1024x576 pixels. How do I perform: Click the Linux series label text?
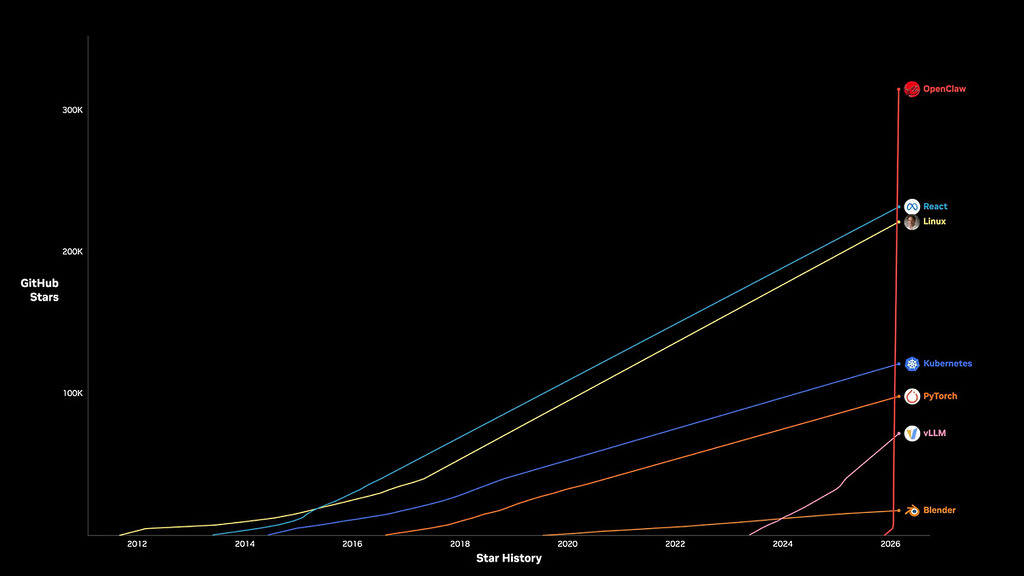pos(934,222)
